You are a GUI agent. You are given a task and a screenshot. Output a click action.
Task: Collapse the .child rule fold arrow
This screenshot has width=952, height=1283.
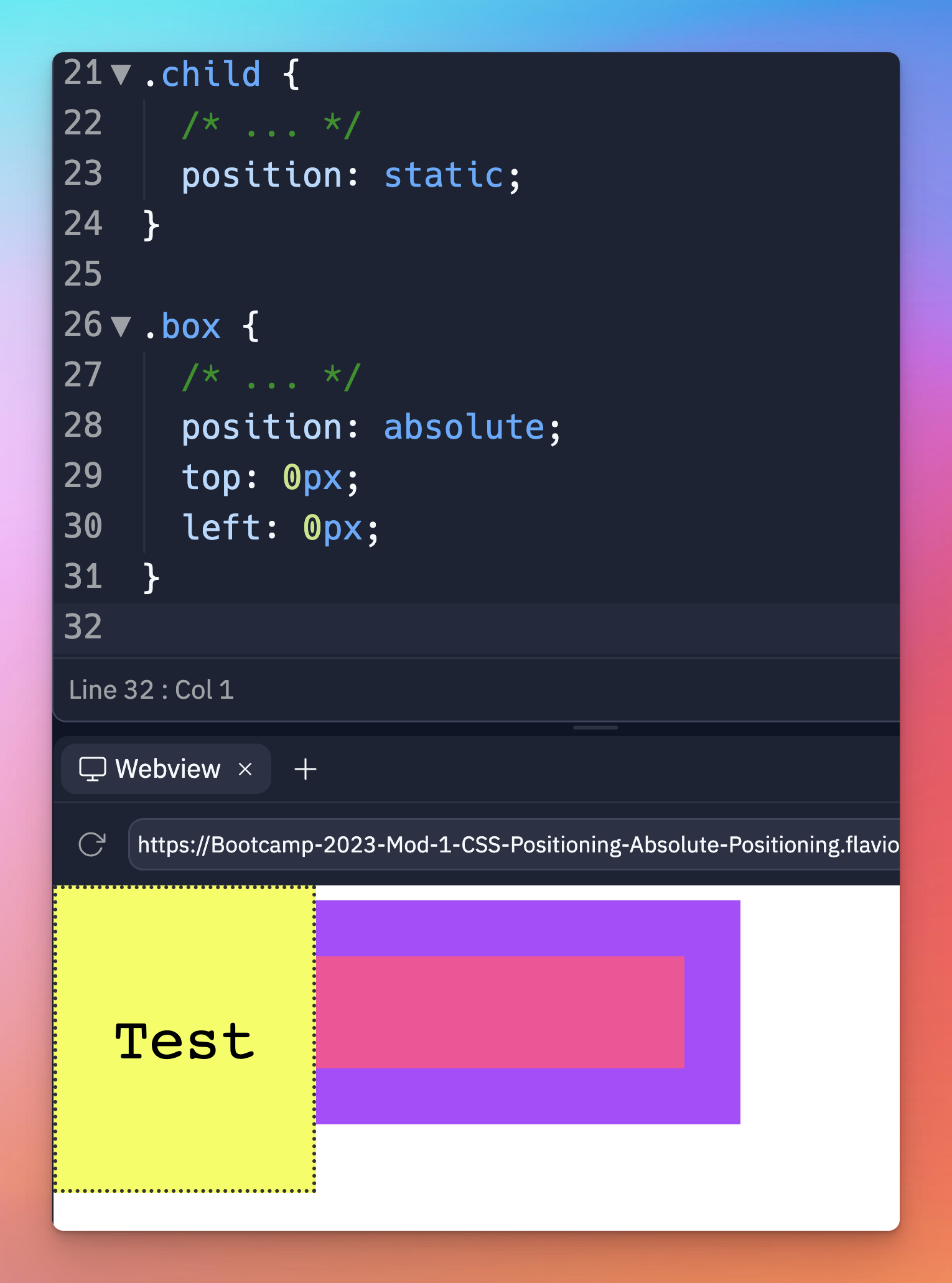121,75
